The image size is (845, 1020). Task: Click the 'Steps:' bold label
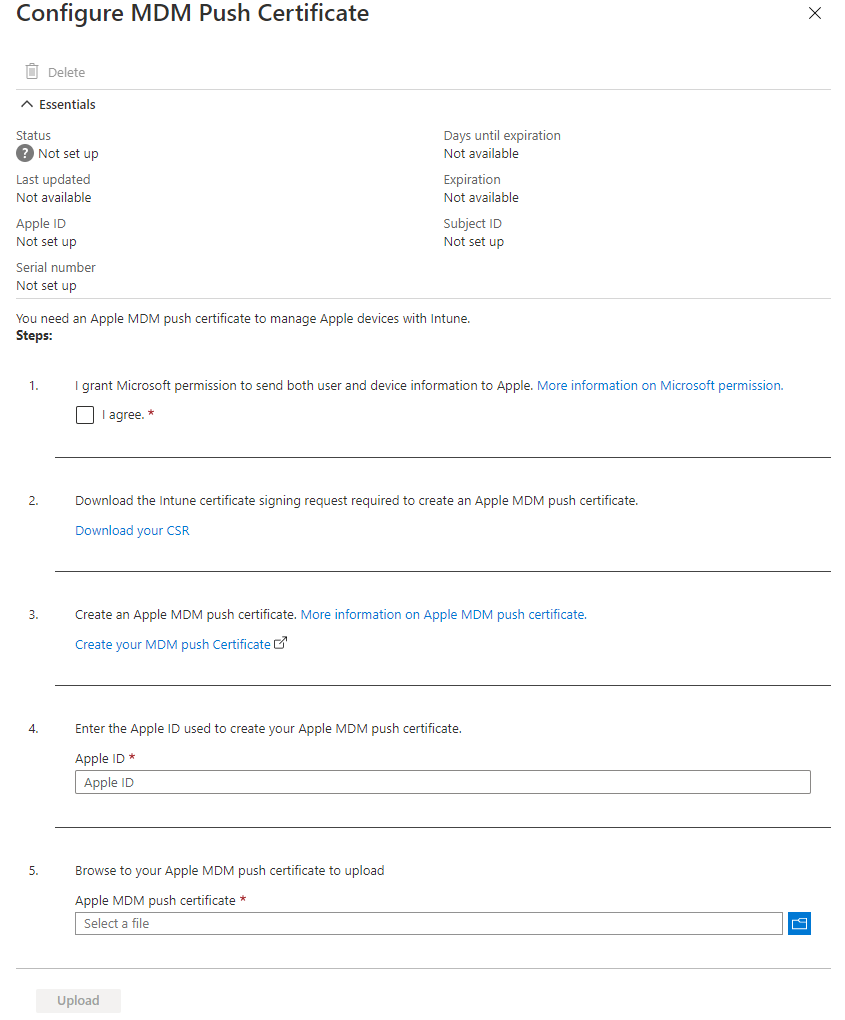tap(34, 336)
